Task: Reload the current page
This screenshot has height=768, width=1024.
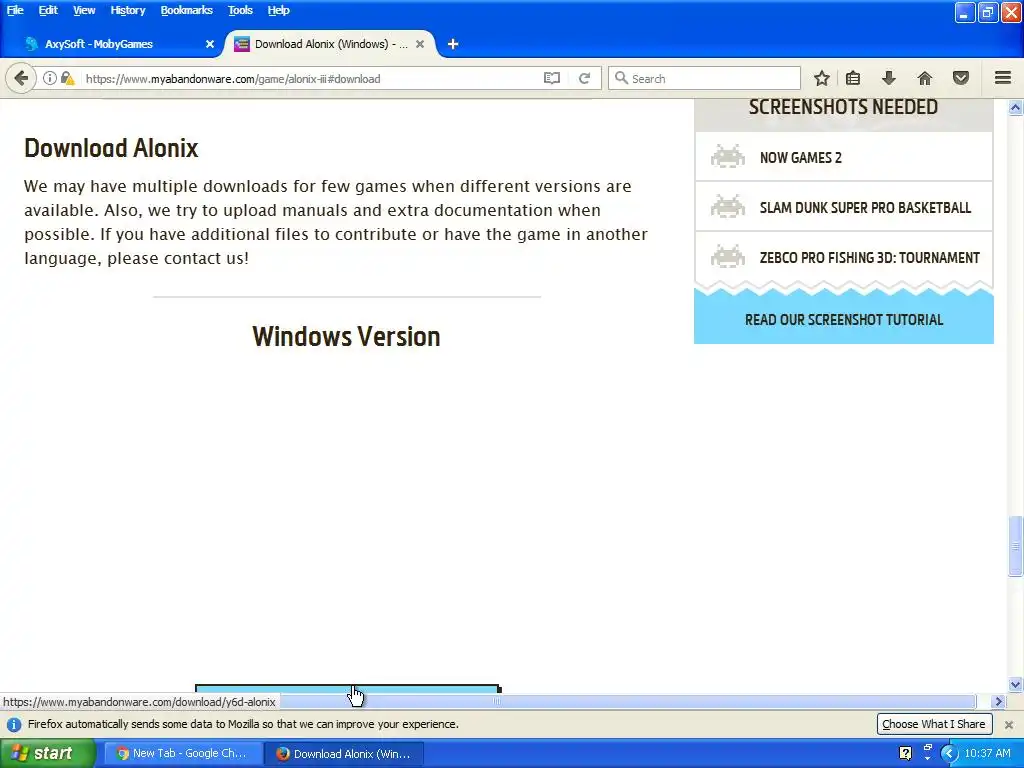Action: point(584,78)
